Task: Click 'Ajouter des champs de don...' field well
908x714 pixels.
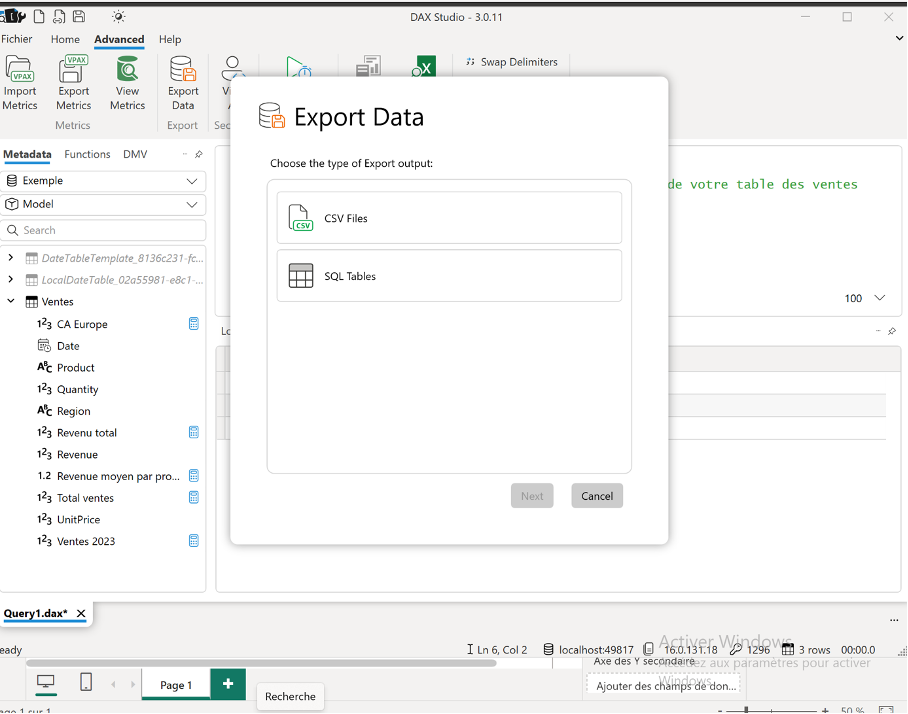Action: point(664,686)
